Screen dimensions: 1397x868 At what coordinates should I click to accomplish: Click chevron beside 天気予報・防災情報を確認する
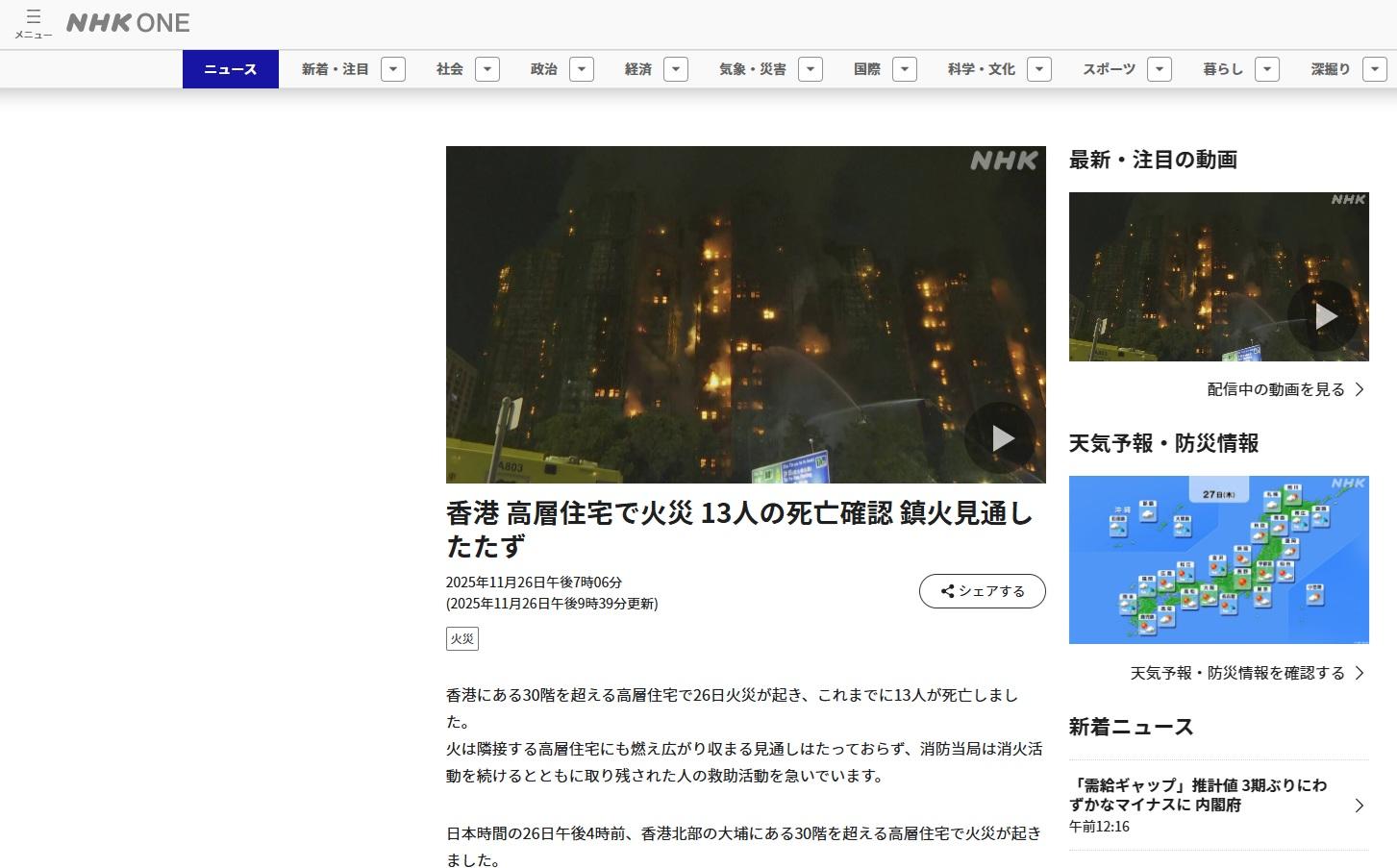click(1360, 673)
